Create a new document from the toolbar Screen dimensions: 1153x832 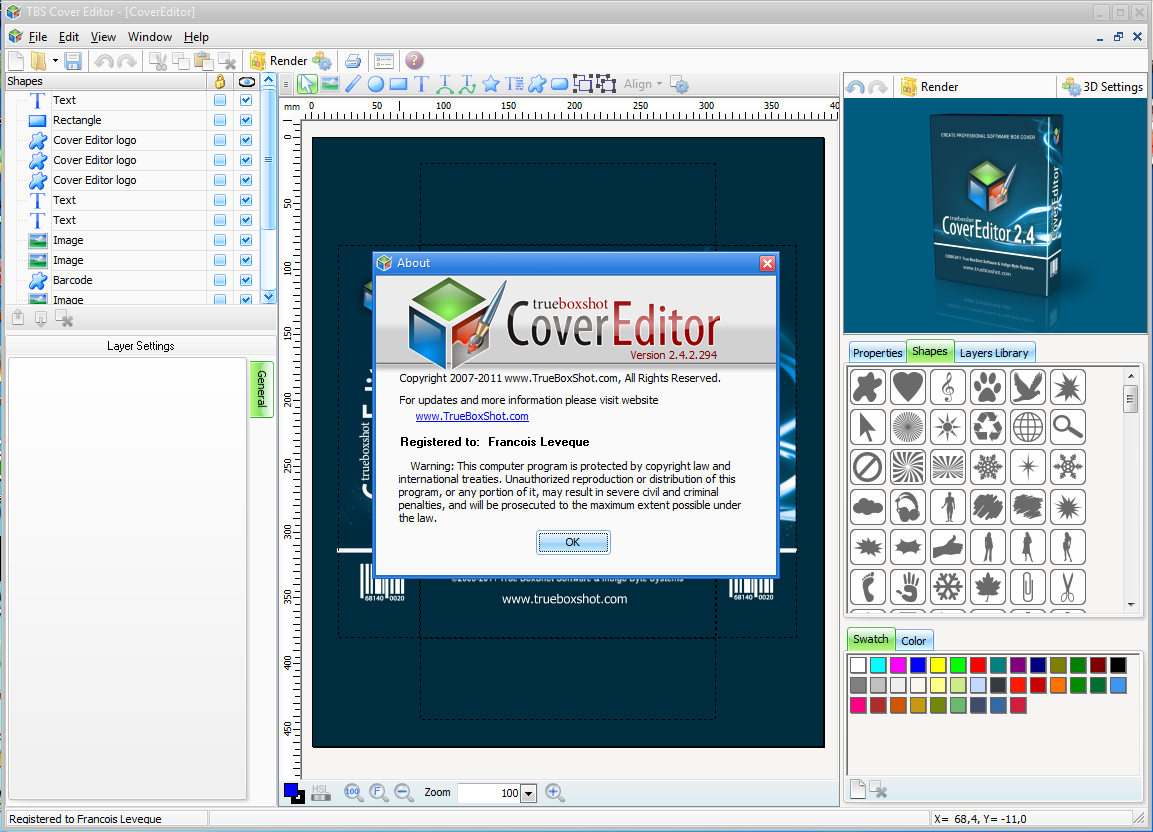[16, 61]
